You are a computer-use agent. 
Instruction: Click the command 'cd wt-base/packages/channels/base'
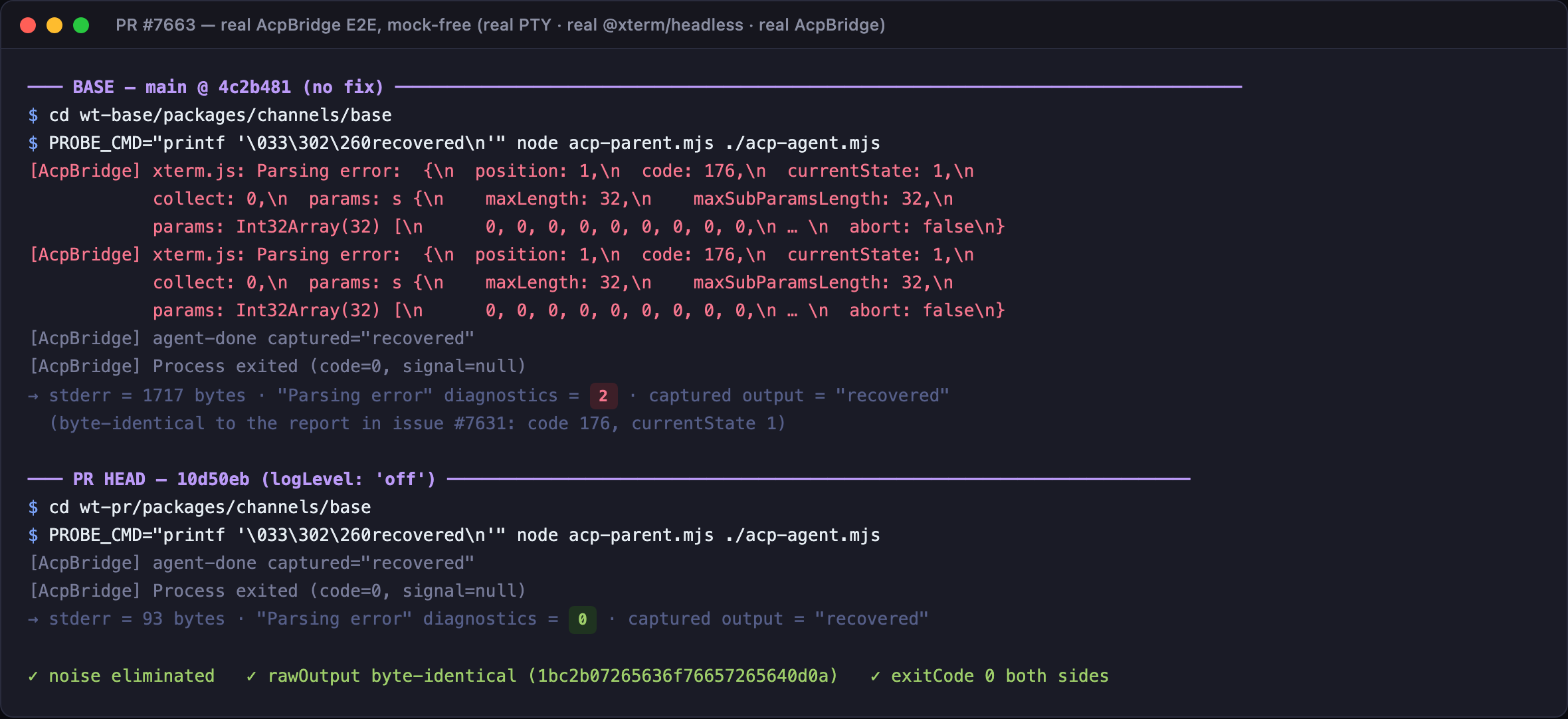220,115
